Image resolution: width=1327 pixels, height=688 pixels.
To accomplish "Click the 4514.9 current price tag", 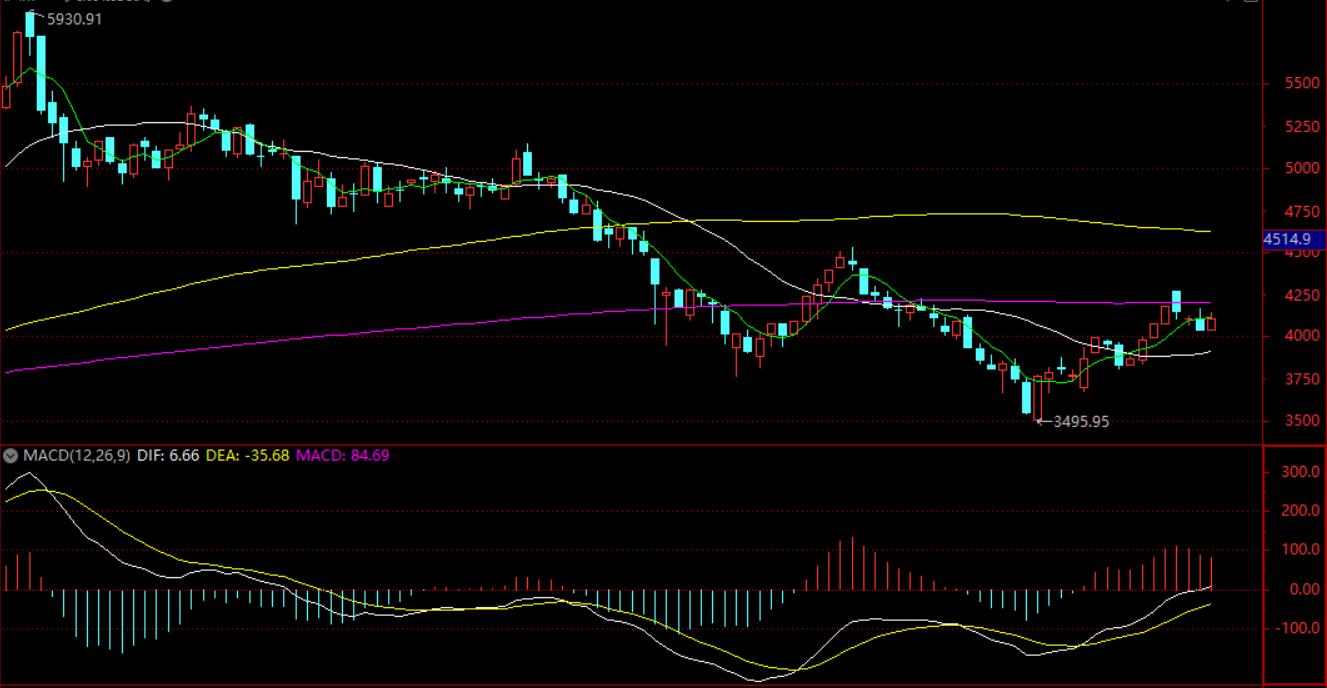I will [1292, 239].
